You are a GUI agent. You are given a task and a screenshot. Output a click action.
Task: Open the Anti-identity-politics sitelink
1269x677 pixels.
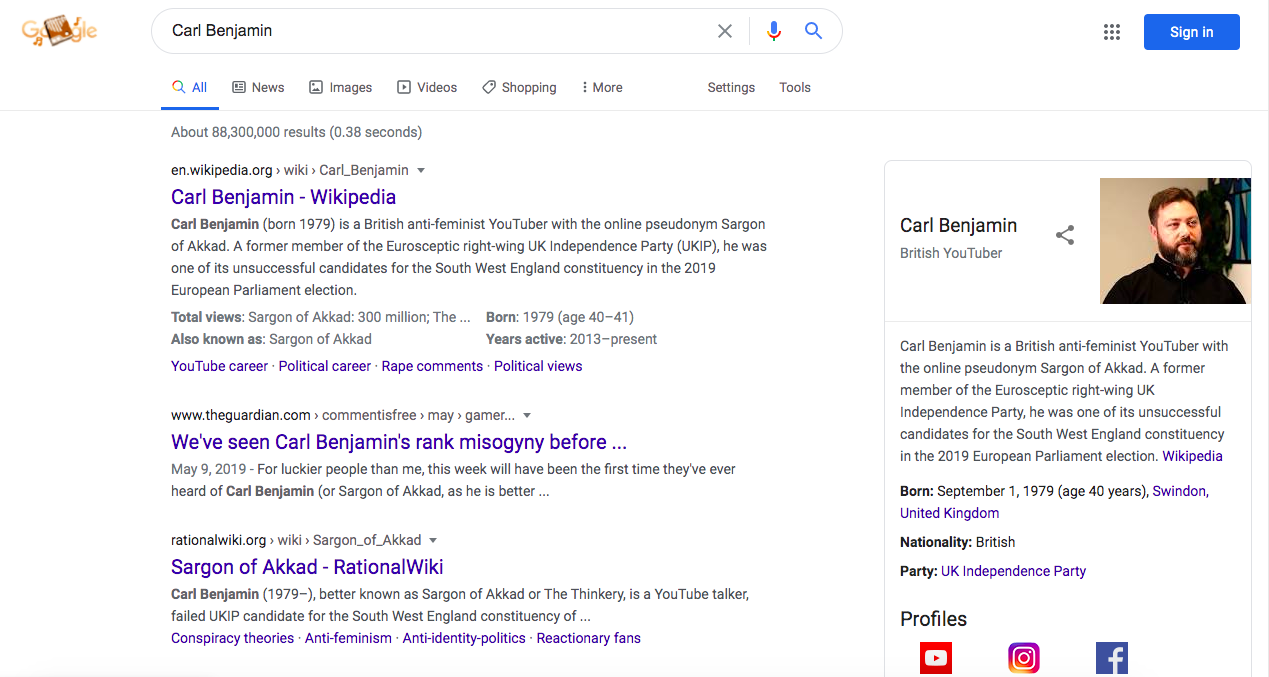point(464,638)
